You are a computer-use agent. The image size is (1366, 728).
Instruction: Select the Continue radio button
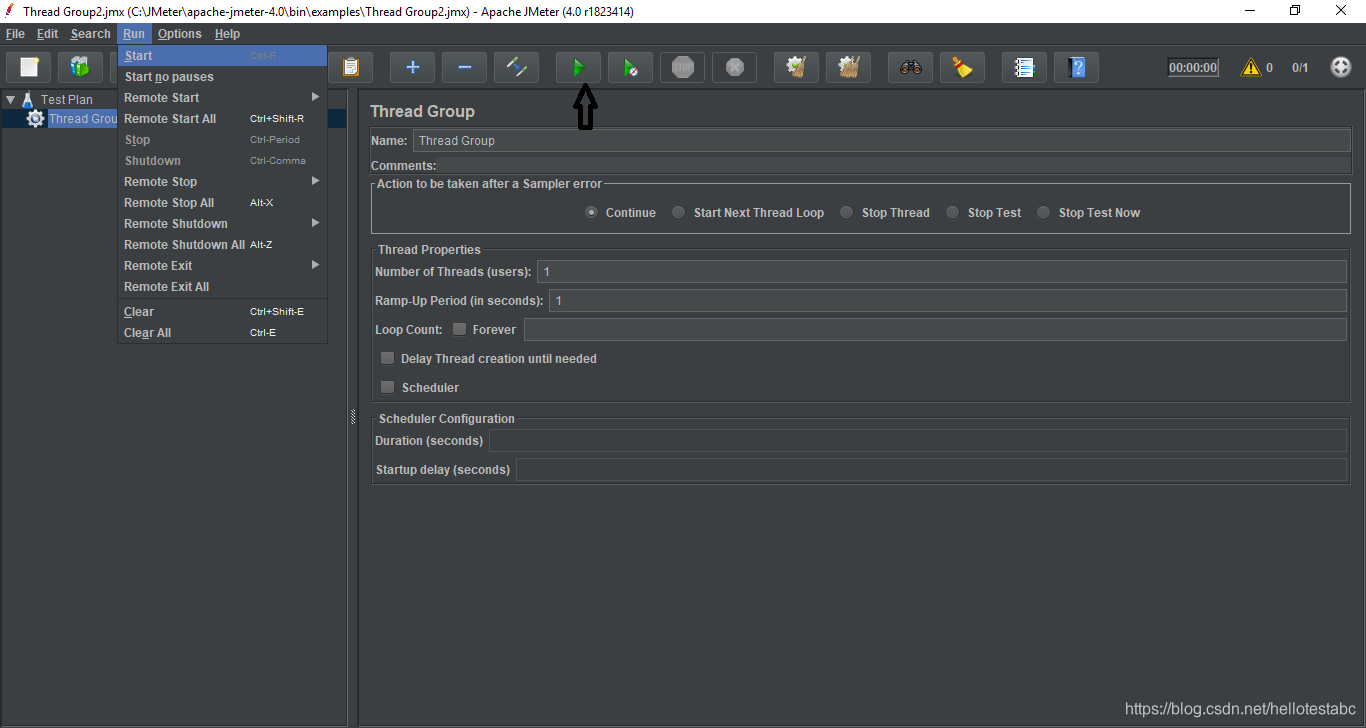click(592, 213)
